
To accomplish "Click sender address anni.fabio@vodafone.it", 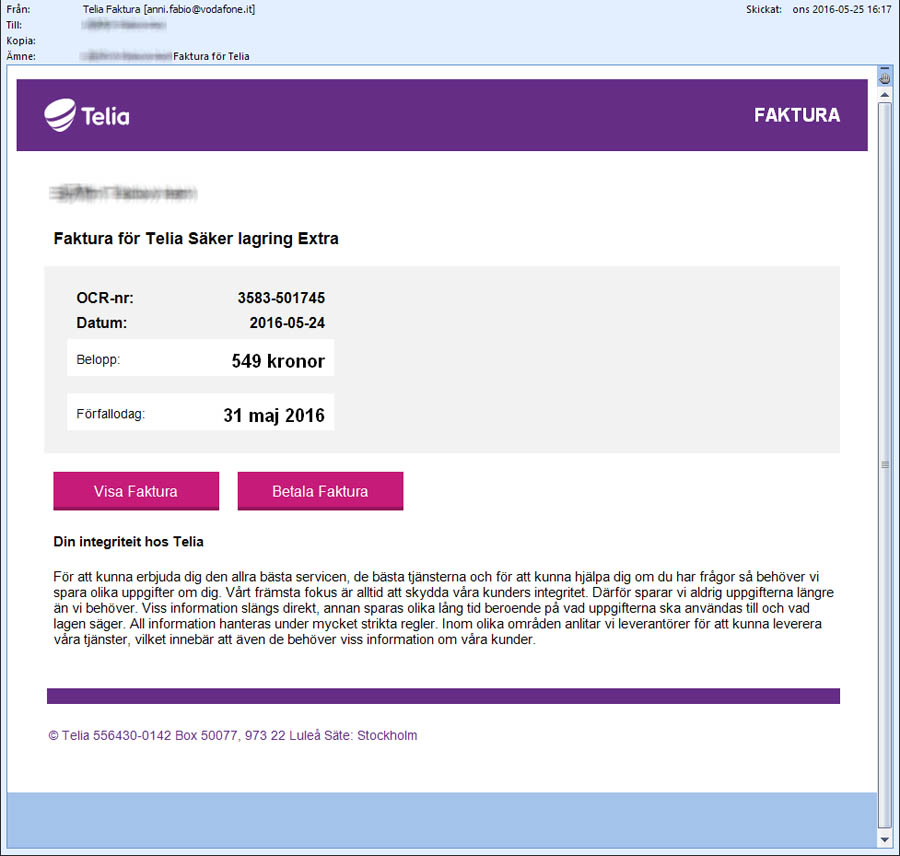I will pos(199,9).
